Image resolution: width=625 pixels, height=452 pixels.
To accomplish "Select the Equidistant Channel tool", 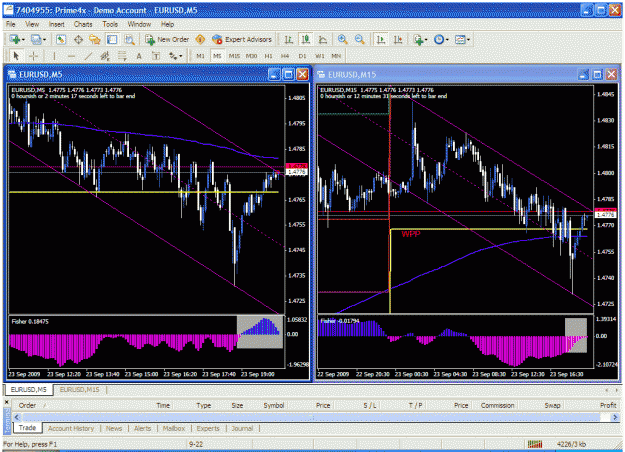I will click(x=105, y=56).
